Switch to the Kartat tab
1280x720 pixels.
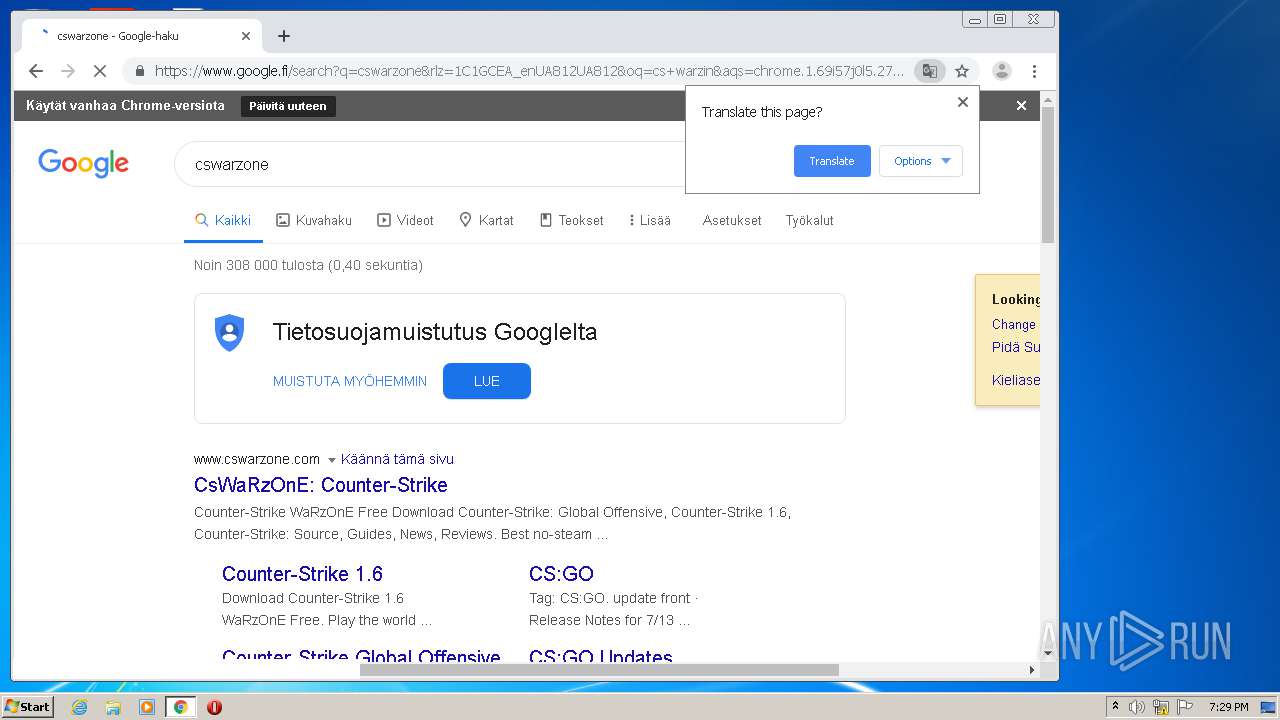point(486,220)
